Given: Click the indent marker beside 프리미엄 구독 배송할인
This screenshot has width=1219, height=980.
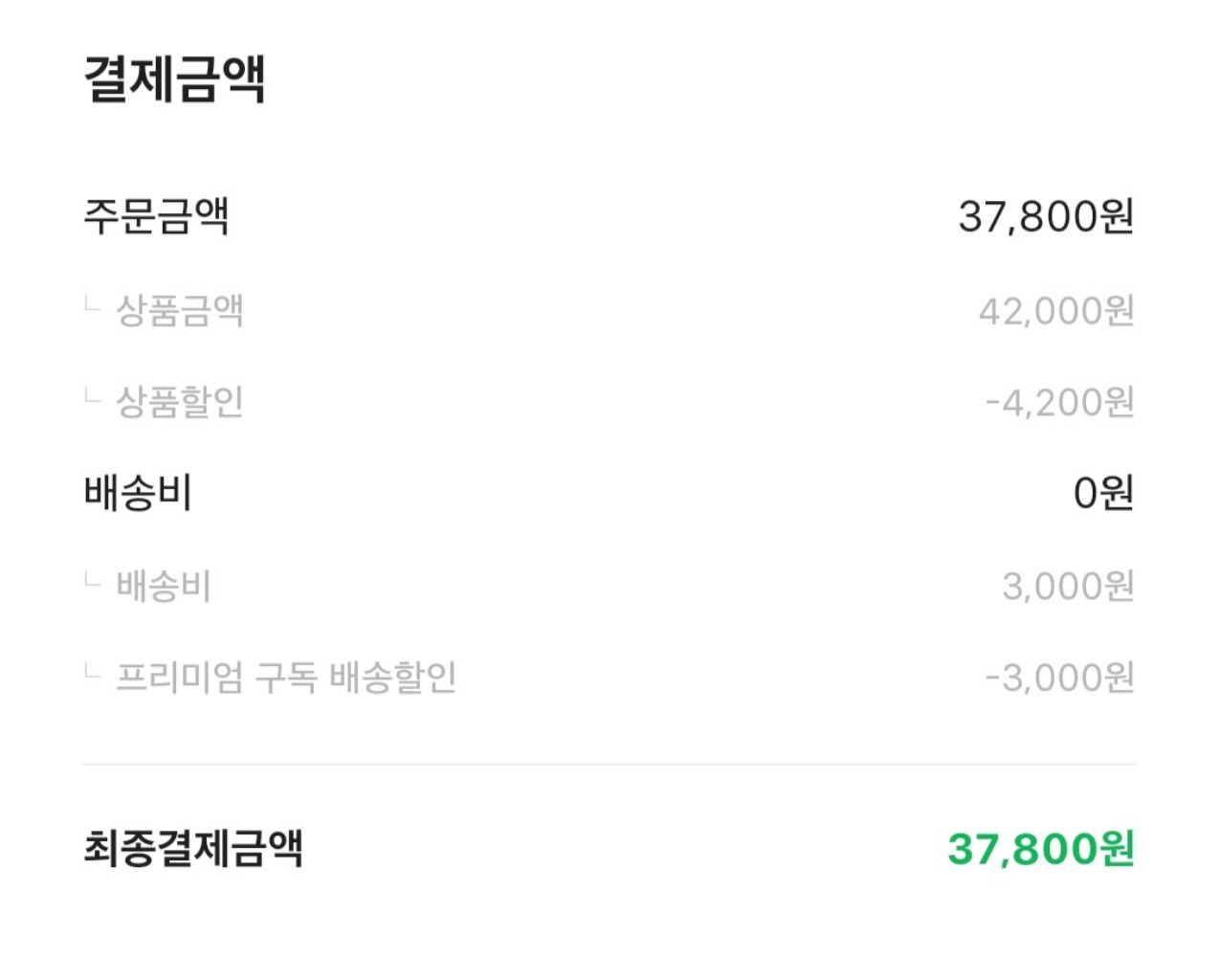Looking at the screenshot, I should (x=92, y=672).
